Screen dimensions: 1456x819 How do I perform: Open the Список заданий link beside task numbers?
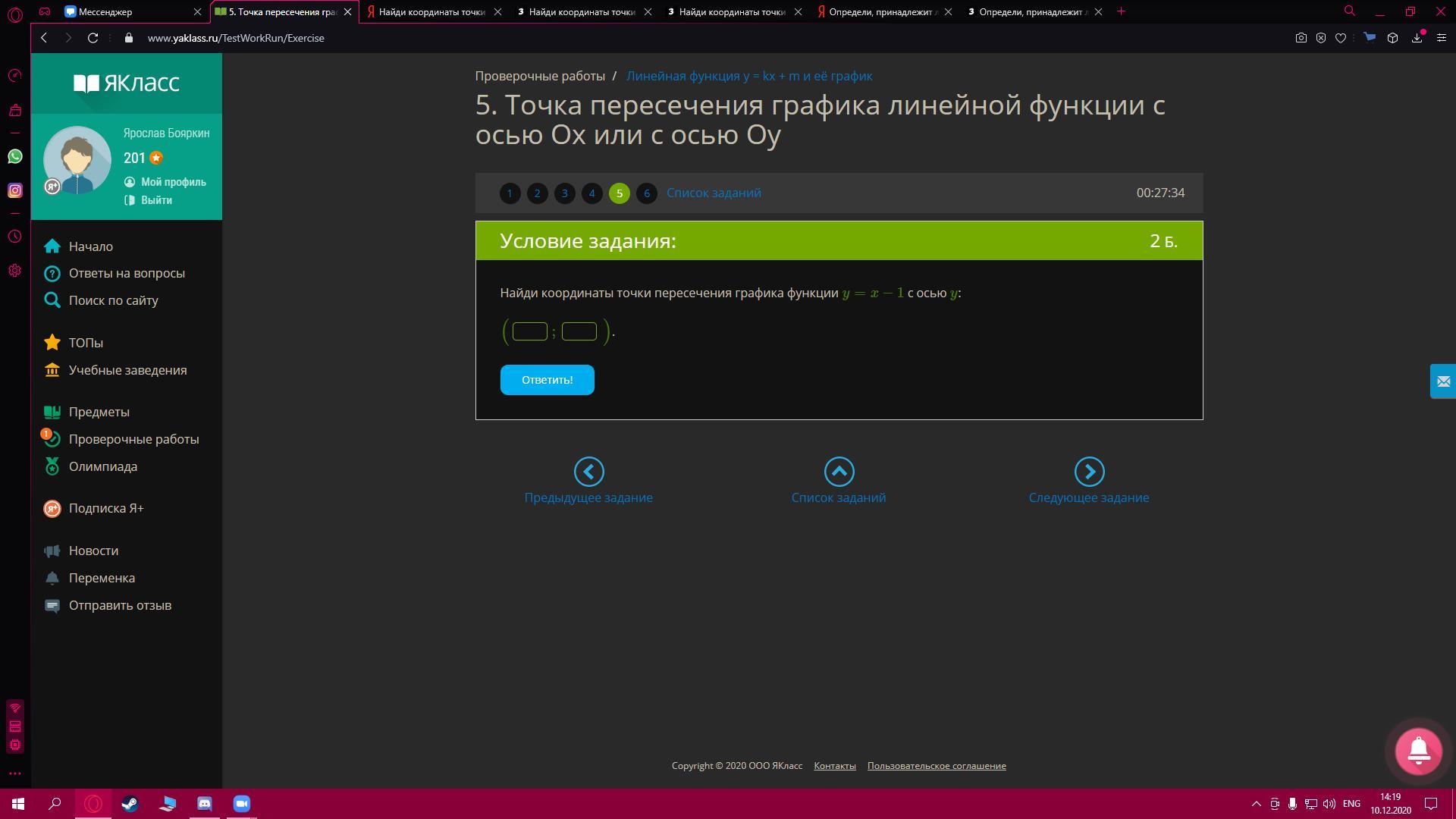[x=714, y=193]
